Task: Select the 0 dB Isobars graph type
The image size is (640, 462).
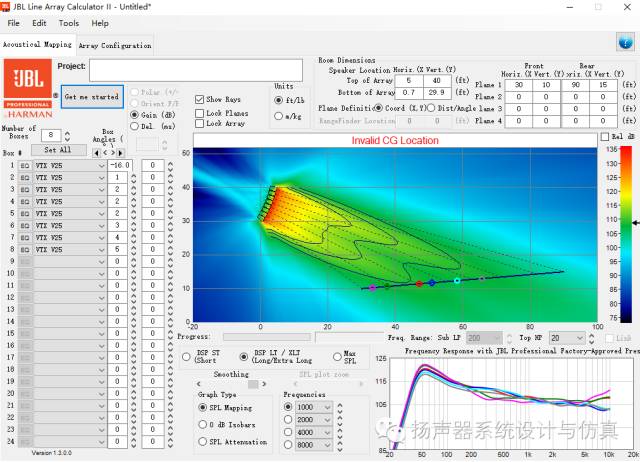Action: point(203,425)
